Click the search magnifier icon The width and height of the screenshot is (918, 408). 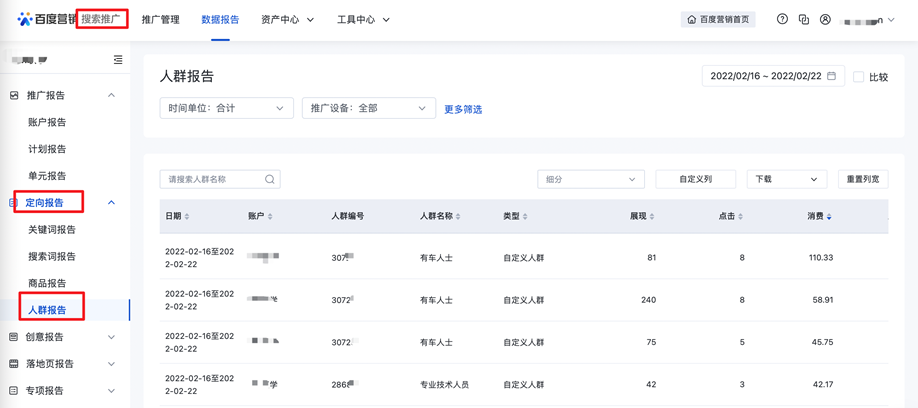(269, 180)
